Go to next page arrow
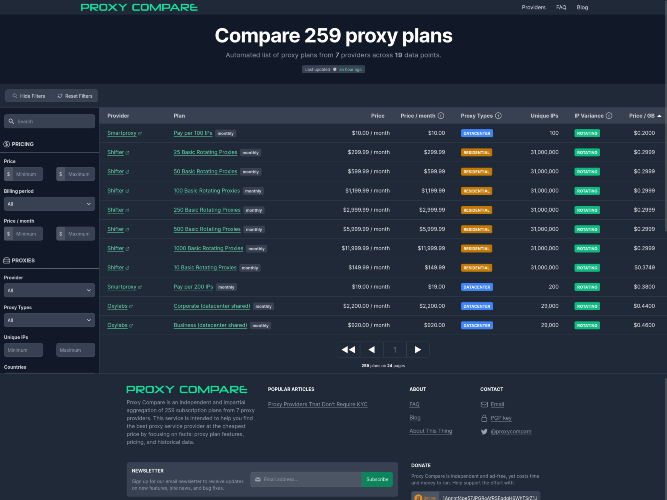Screen dimensions: 667x500 tap(418, 350)
